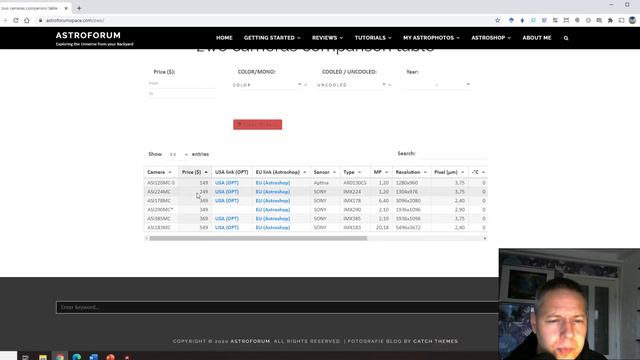Open the COOLED / UNCOOLED dropdown
The width and height of the screenshot is (640, 360).
coord(354,85)
